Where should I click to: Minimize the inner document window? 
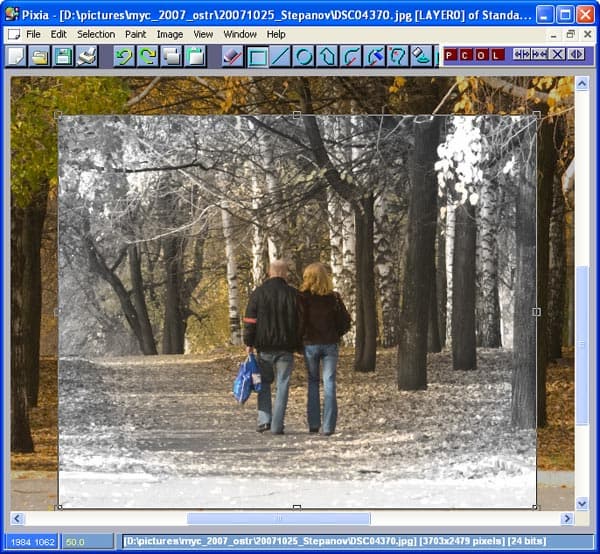554,35
